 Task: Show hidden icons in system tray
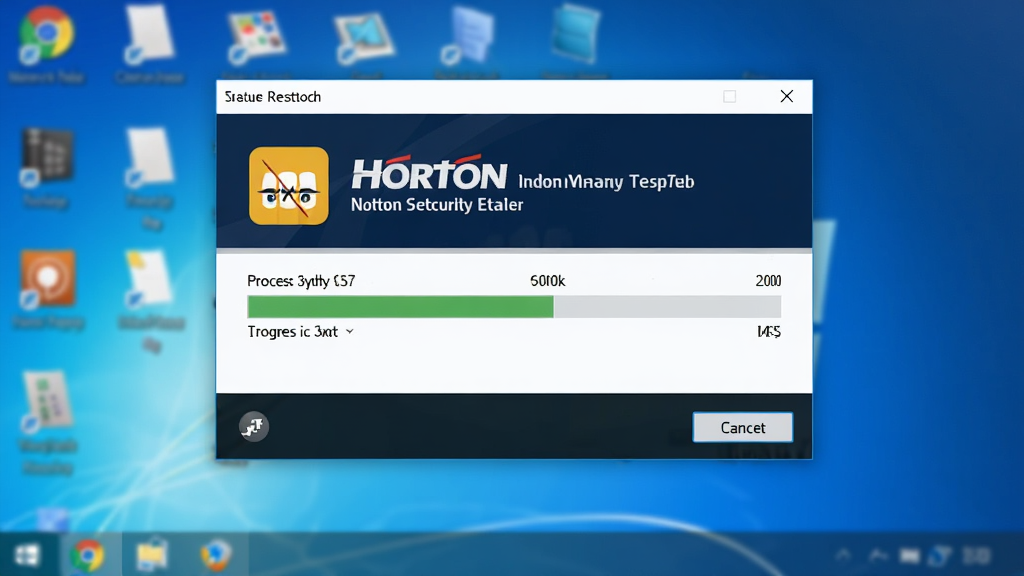coord(843,555)
